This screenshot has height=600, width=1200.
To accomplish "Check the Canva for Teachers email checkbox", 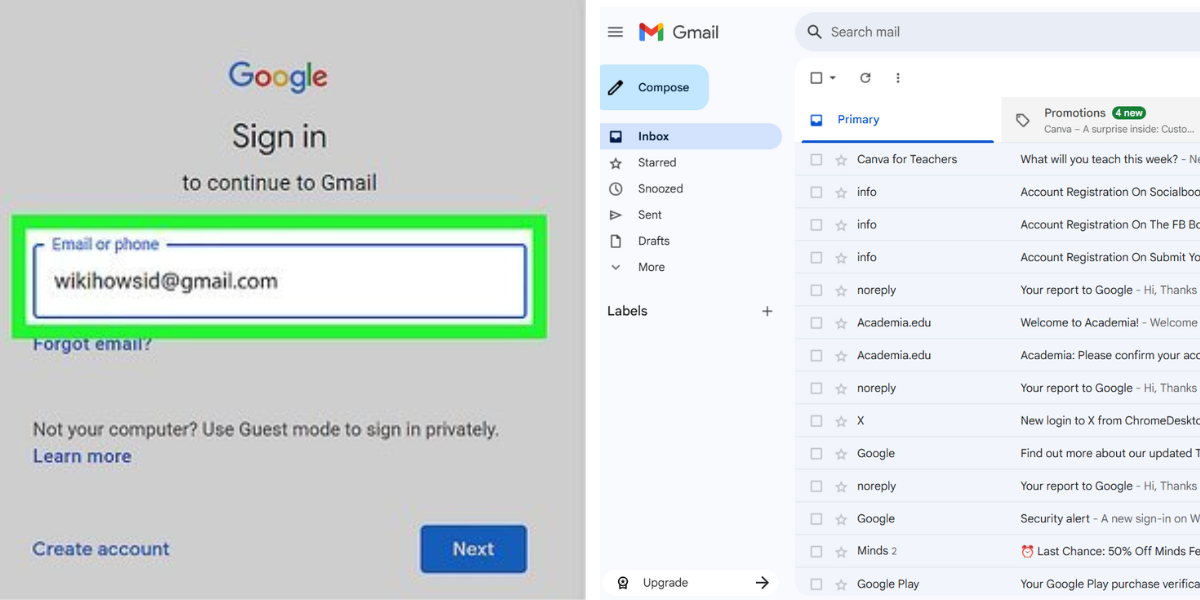I will [816, 160].
